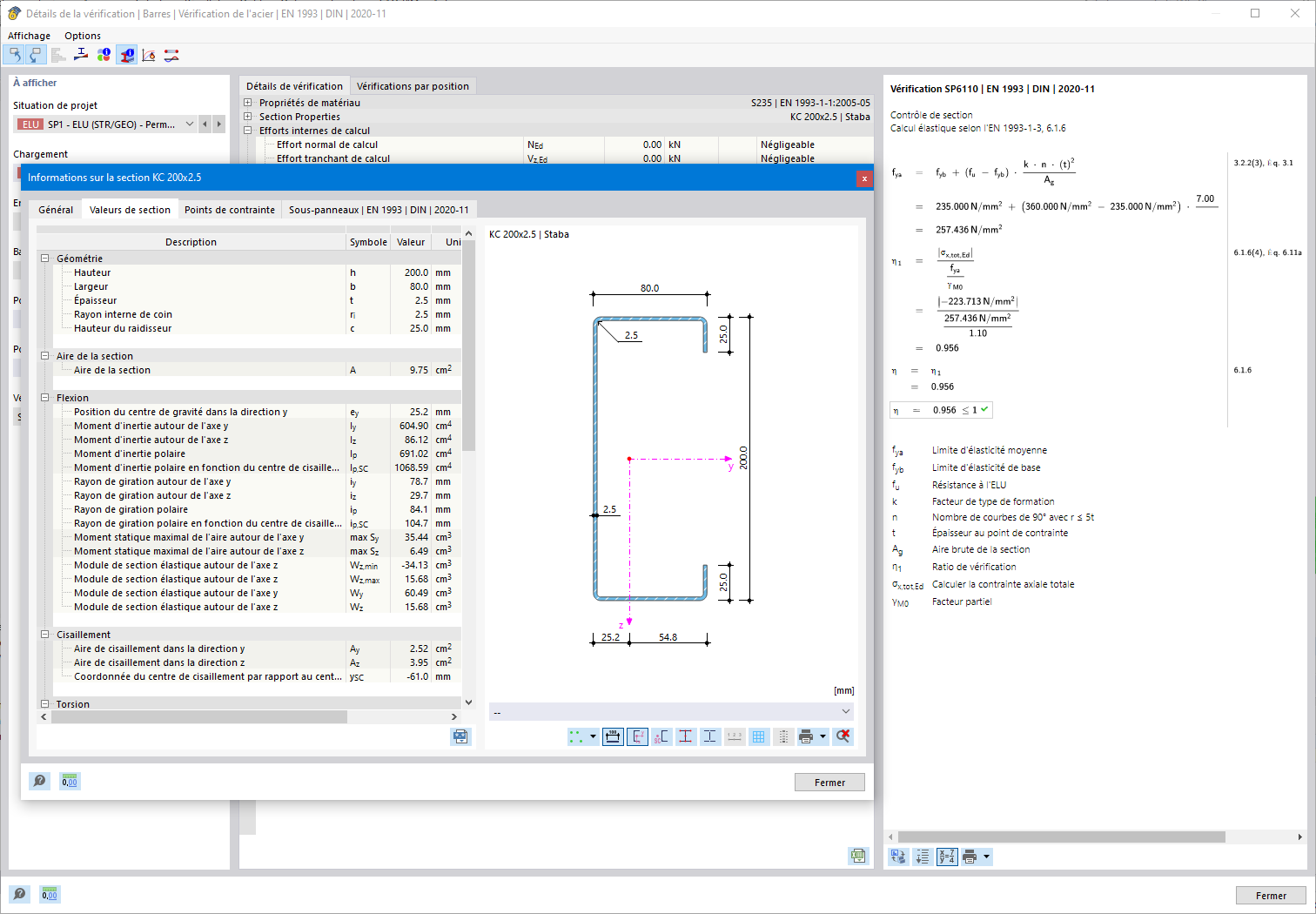Open the dropdown below the section drawing

pyautogui.click(x=670, y=712)
